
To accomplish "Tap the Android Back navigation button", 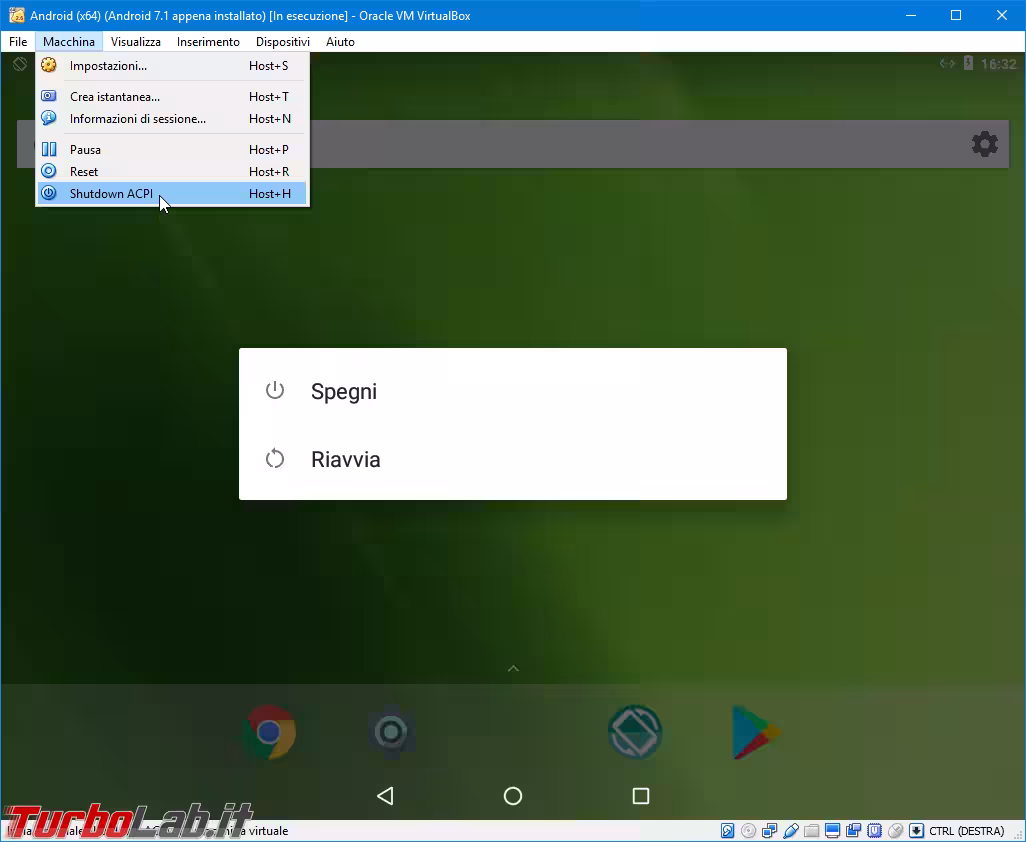I will (x=385, y=796).
